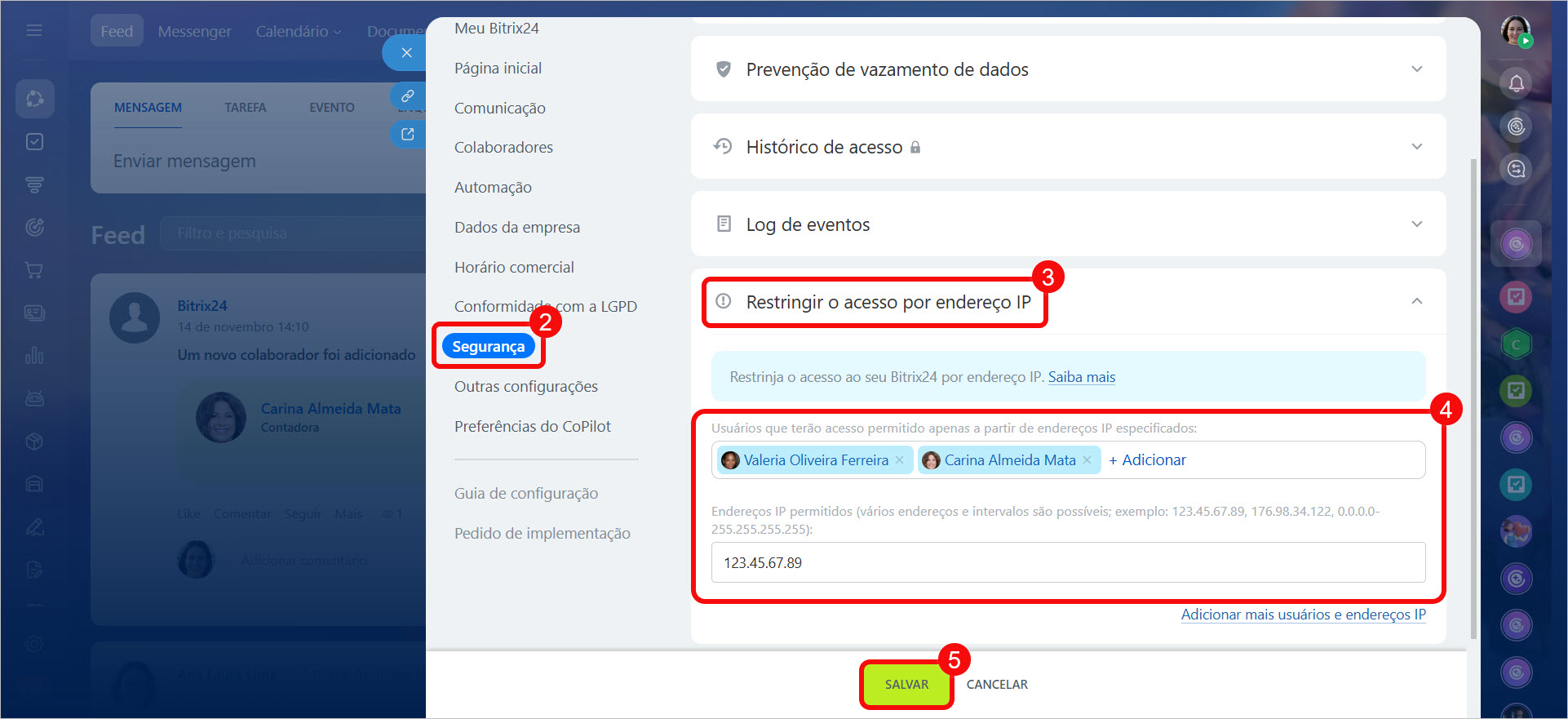The image size is (1568, 719).
Task: Click the SALVAR button
Action: [906, 685]
